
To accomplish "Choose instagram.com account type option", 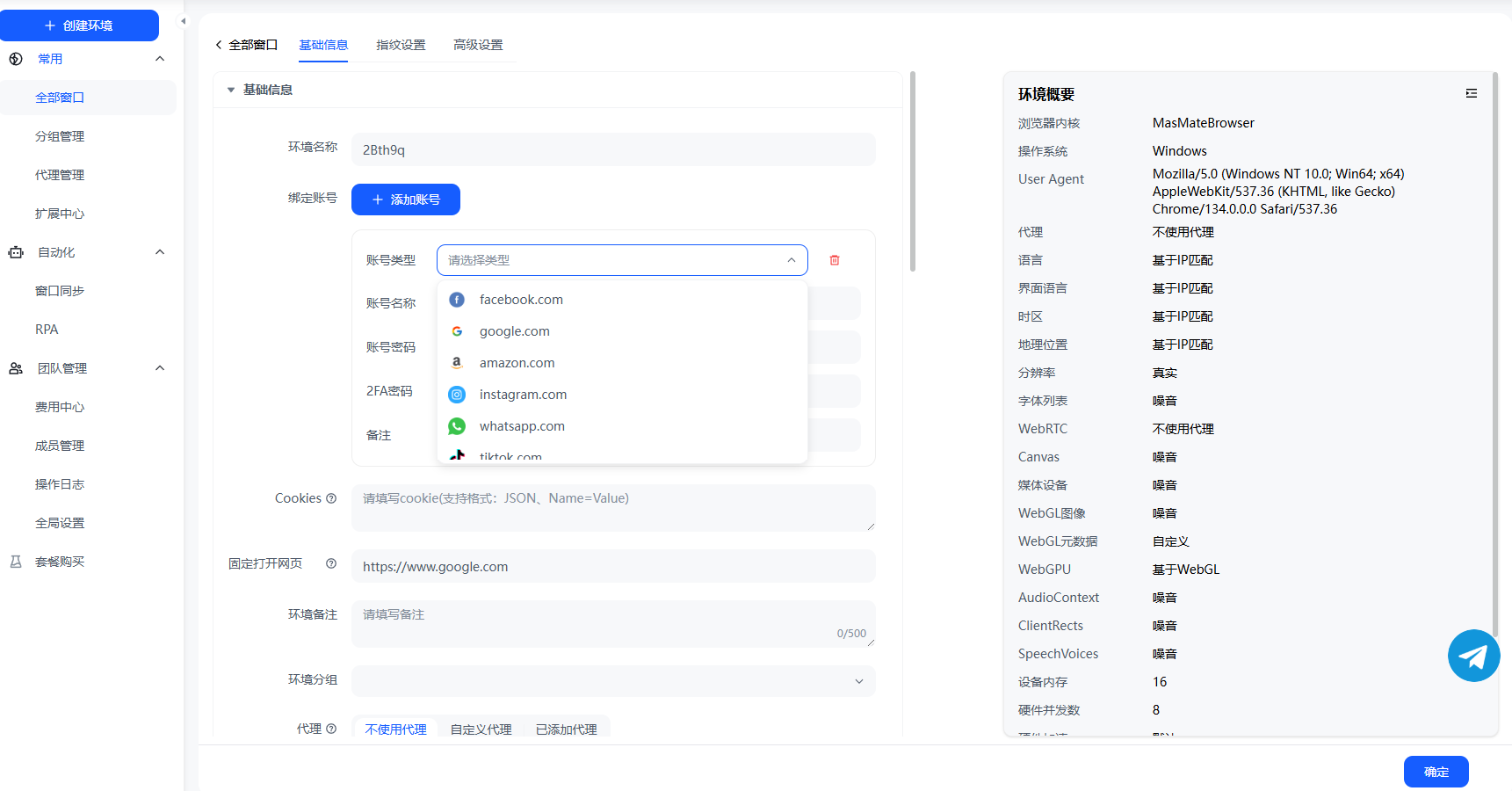I will 523,395.
